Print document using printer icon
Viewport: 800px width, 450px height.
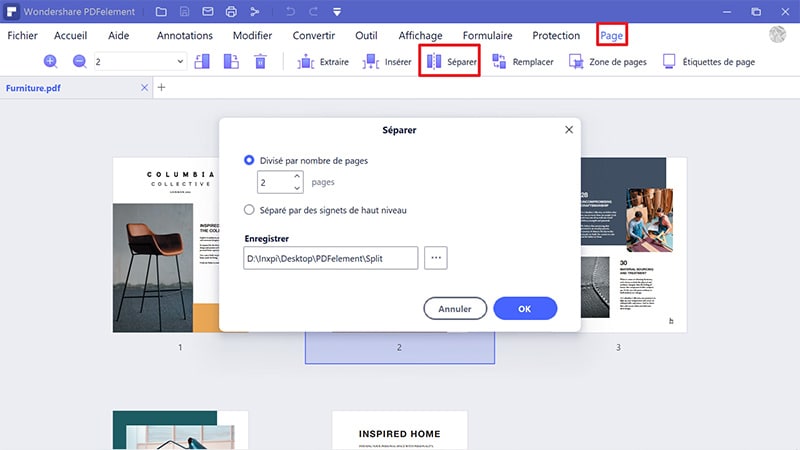pyautogui.click(x=231, y=11)
